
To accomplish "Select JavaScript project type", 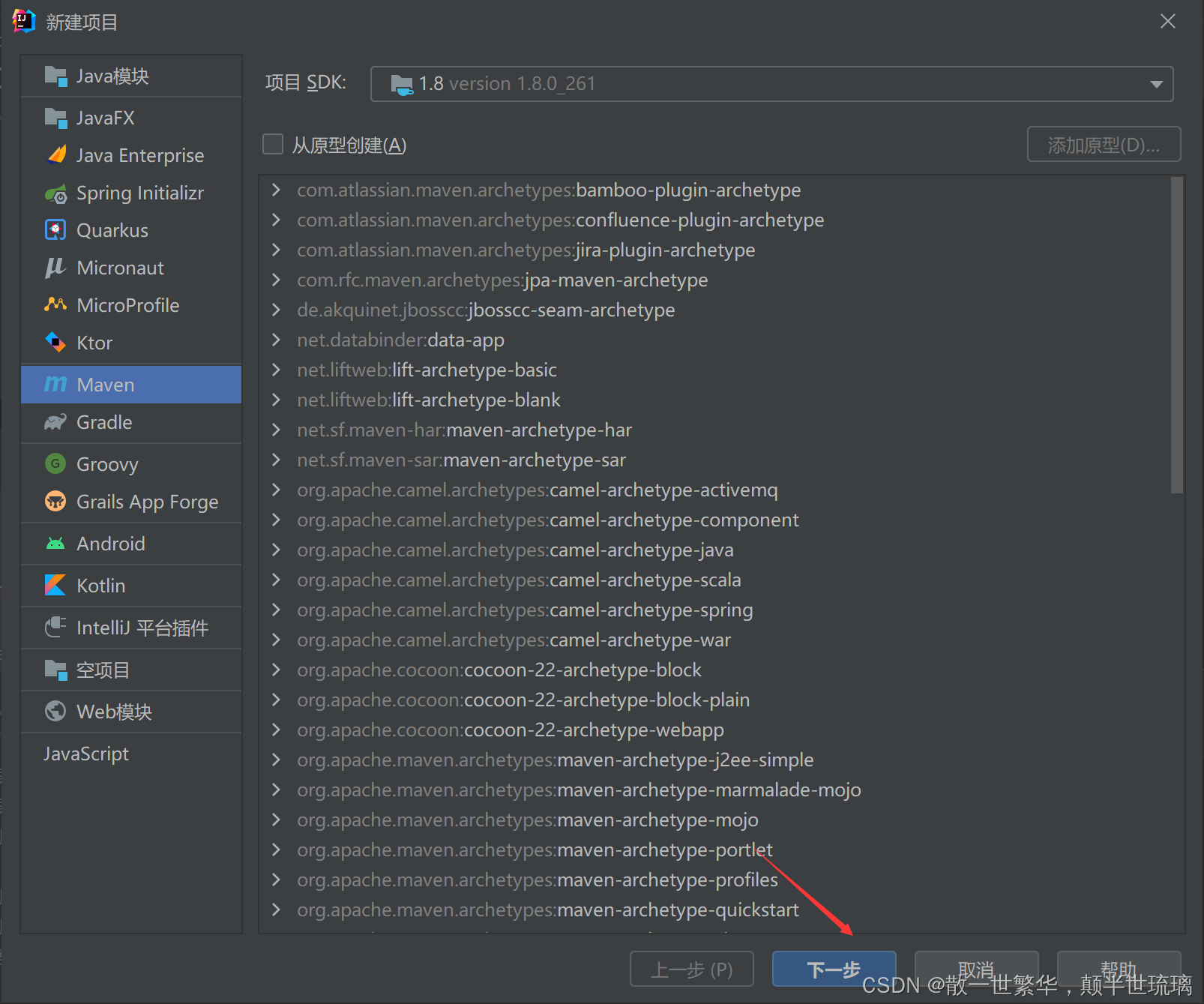I will [131, 754].
